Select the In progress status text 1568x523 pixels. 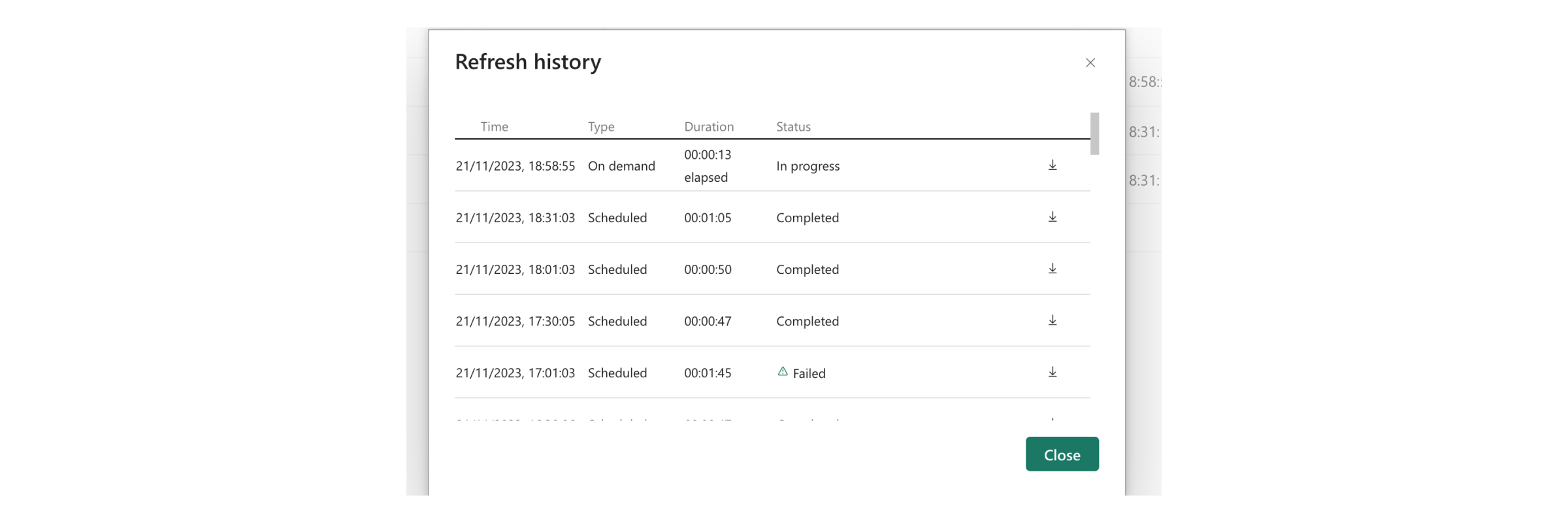tap(808, 165)
